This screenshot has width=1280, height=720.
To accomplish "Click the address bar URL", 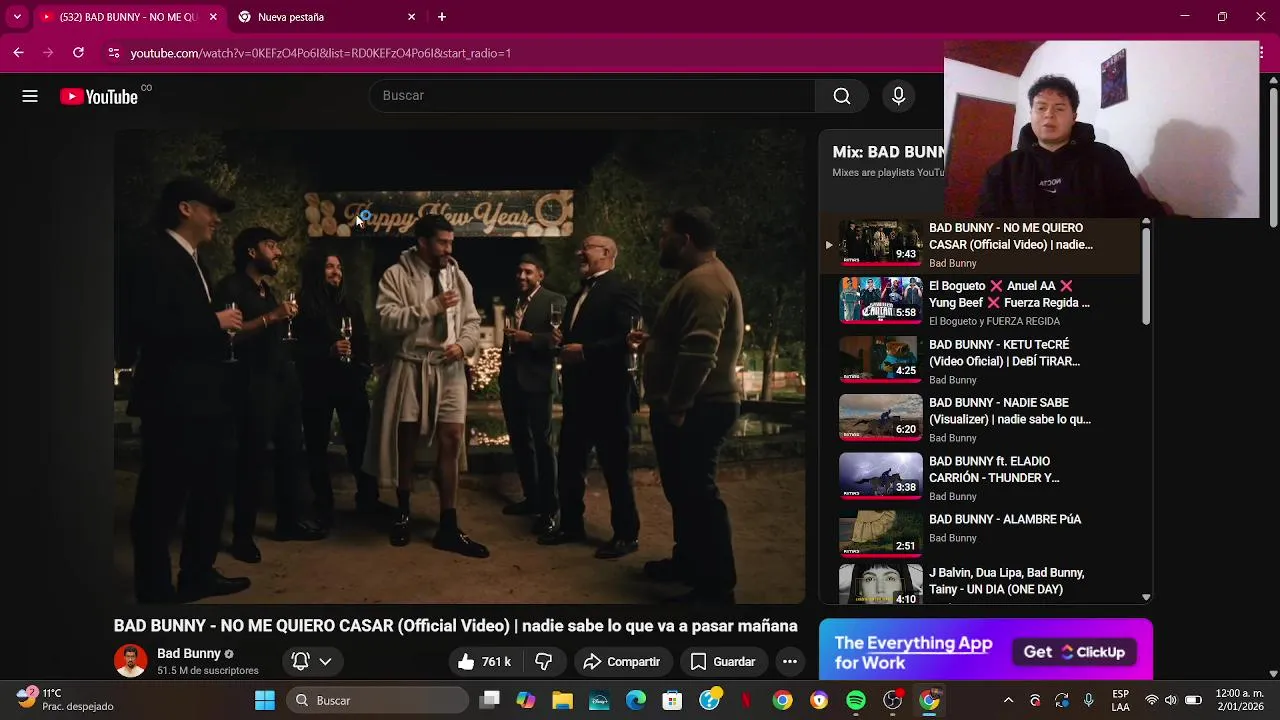I will click(320, 53).
